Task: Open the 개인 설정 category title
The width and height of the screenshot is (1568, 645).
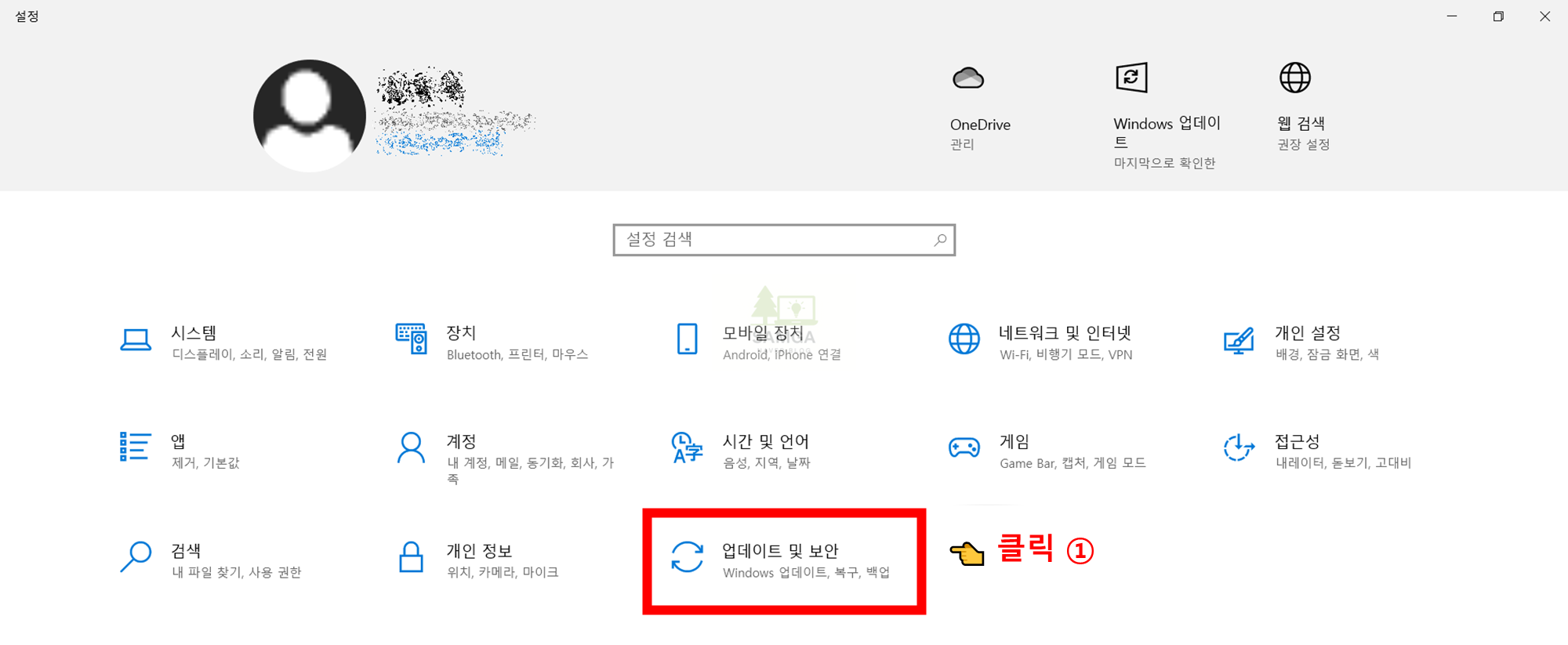Action: point(1308,333)
